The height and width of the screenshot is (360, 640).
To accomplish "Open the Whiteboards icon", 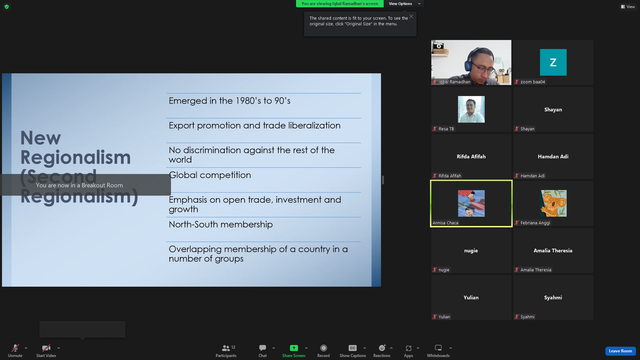I will 438,348.
